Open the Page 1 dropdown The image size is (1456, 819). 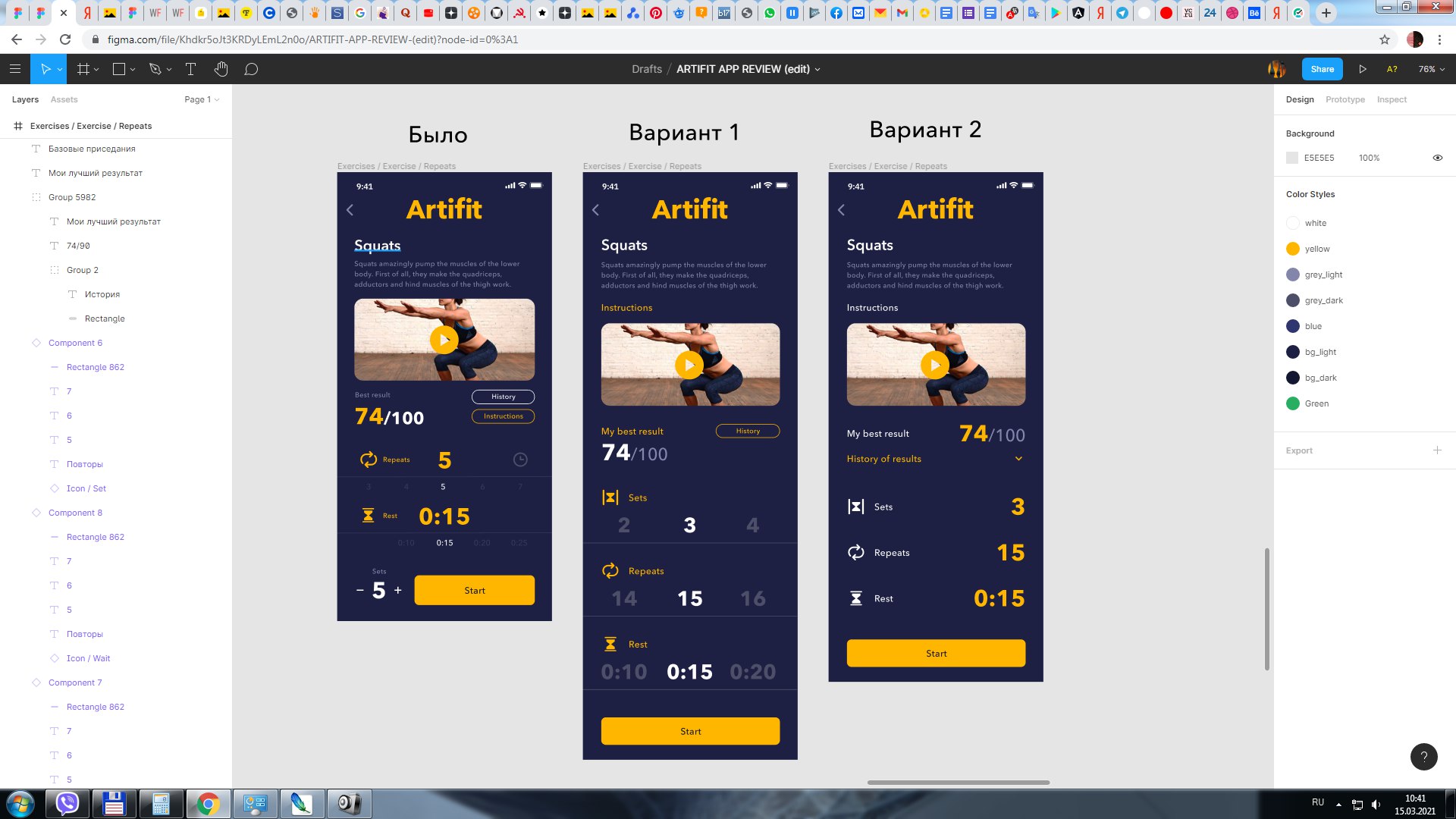(x=202, y=99)
